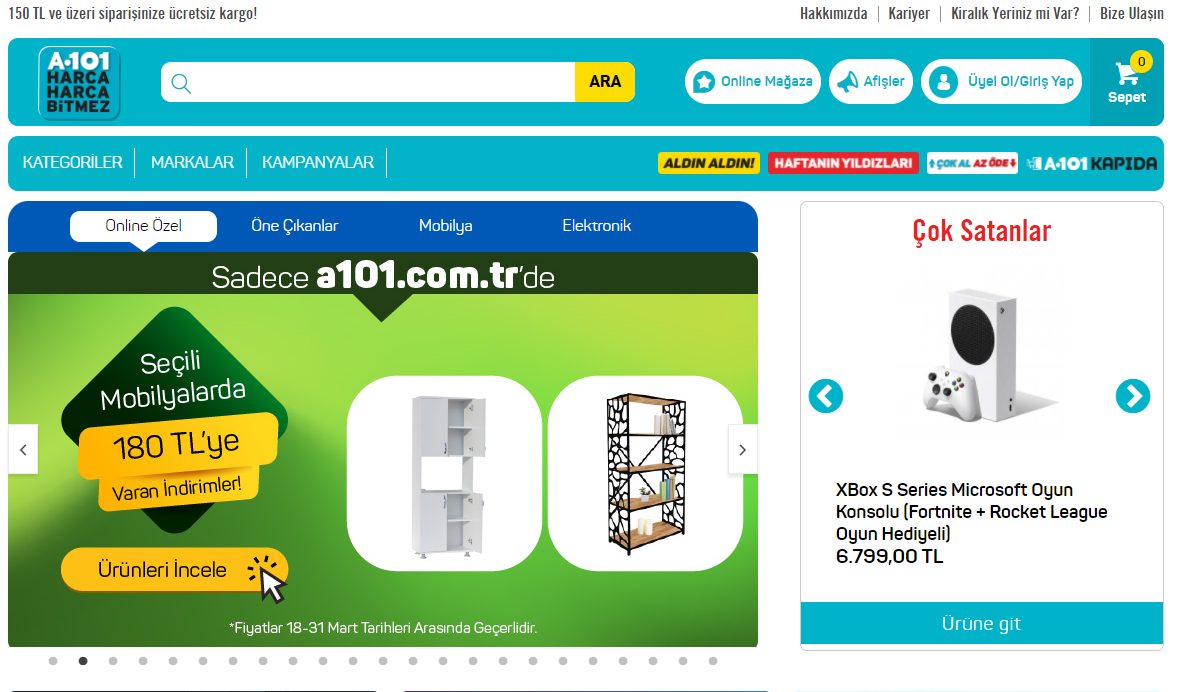Open the A101 Kapıda badge
Viewport: 1183px width, 692px height.
(1091, 163)
